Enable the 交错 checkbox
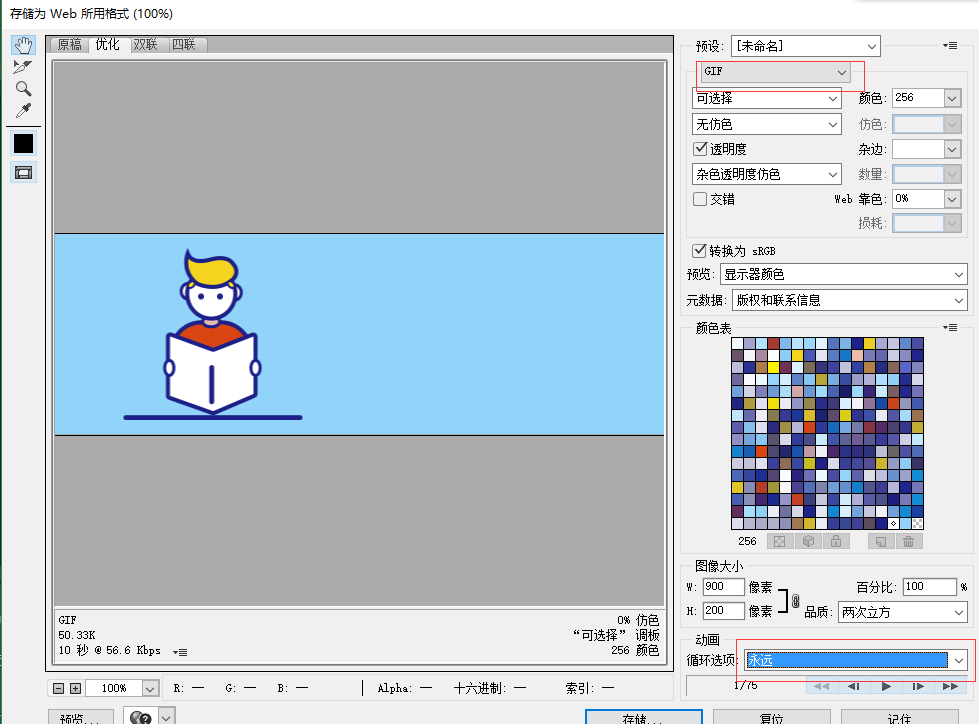 pos(701,198)
